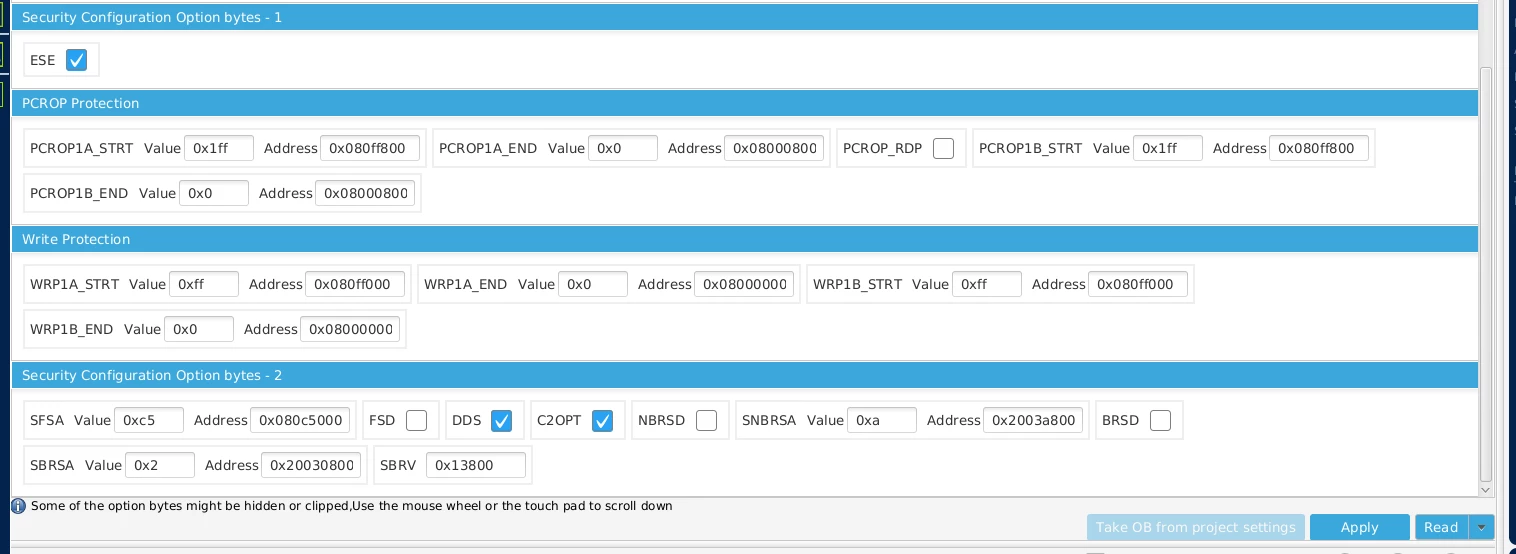Screen dimensions: 1516x554
Task: Click SNBRSA address field 0x2003a800
Action: [1033, 420]
